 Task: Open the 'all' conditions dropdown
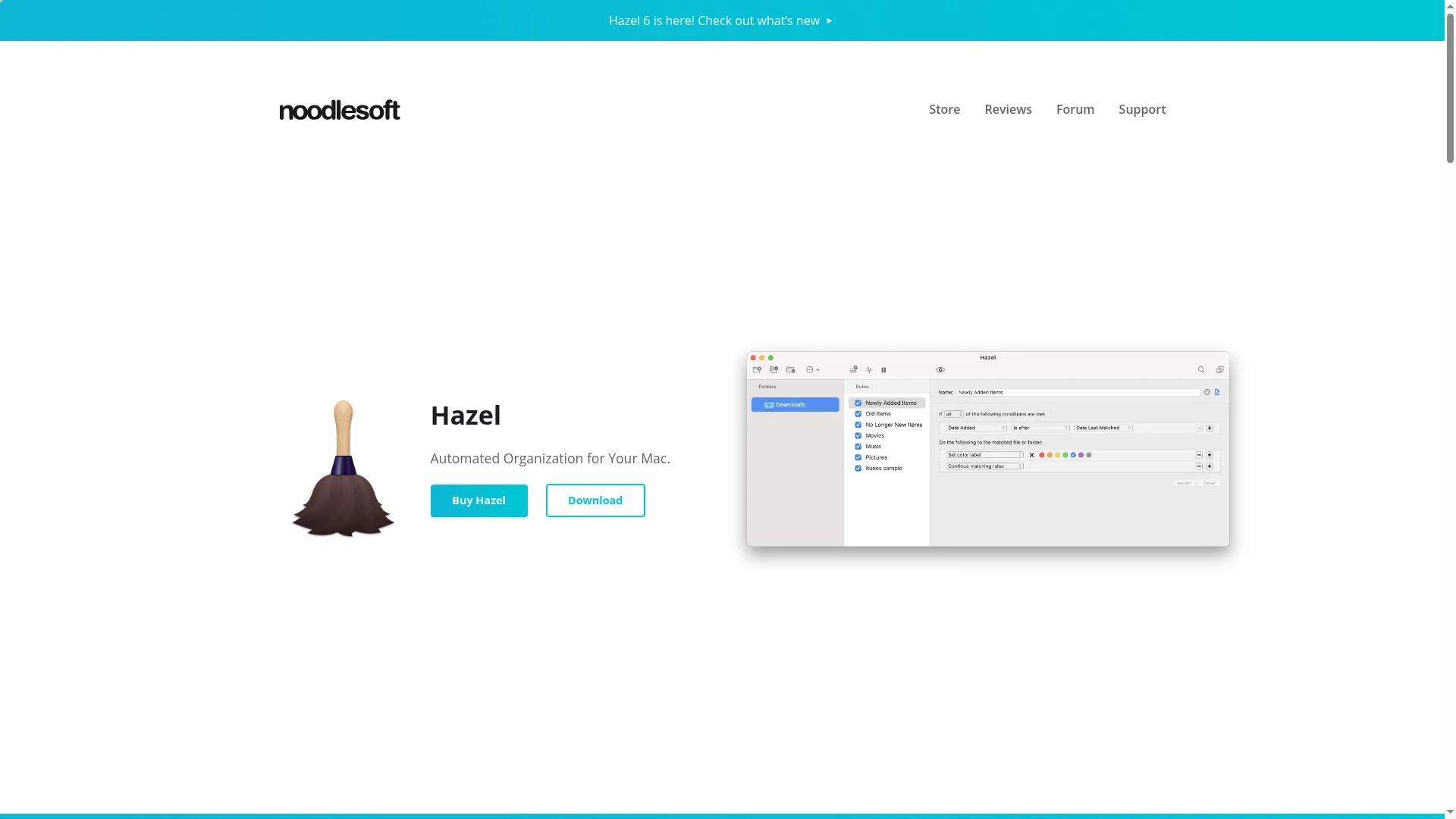pos(954,414)
